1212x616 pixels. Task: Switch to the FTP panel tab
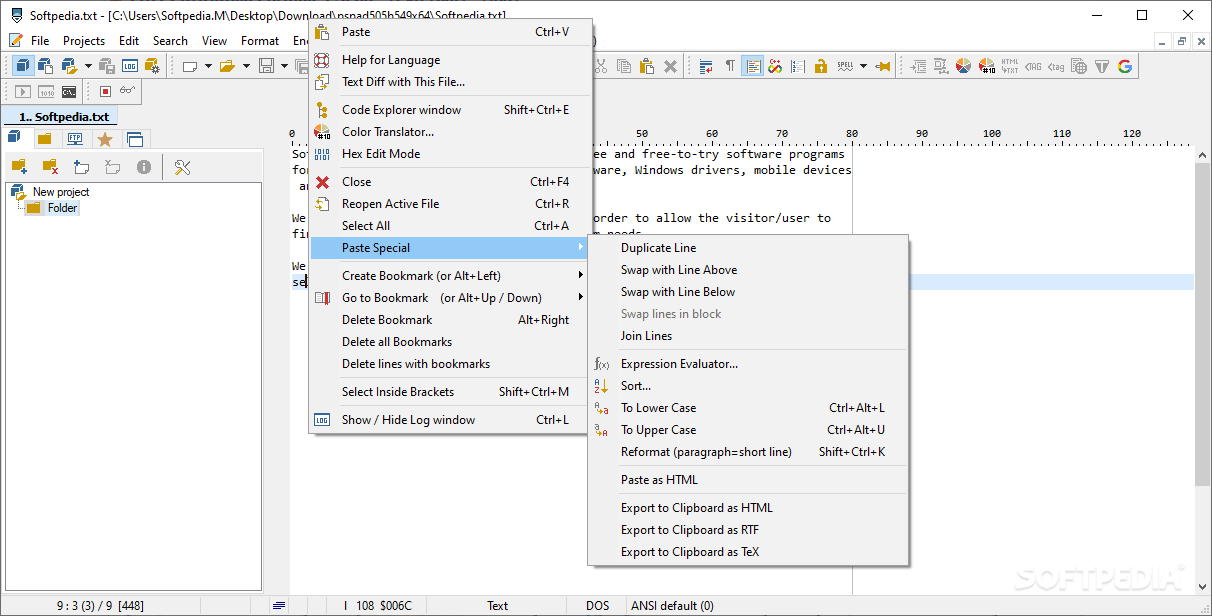75,139
